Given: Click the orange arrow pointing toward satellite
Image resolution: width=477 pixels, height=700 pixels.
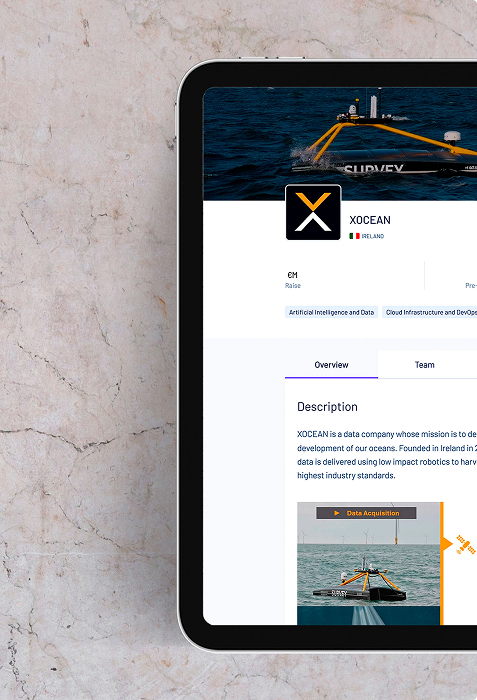Looking at the screenshot, I should [447, 544].
